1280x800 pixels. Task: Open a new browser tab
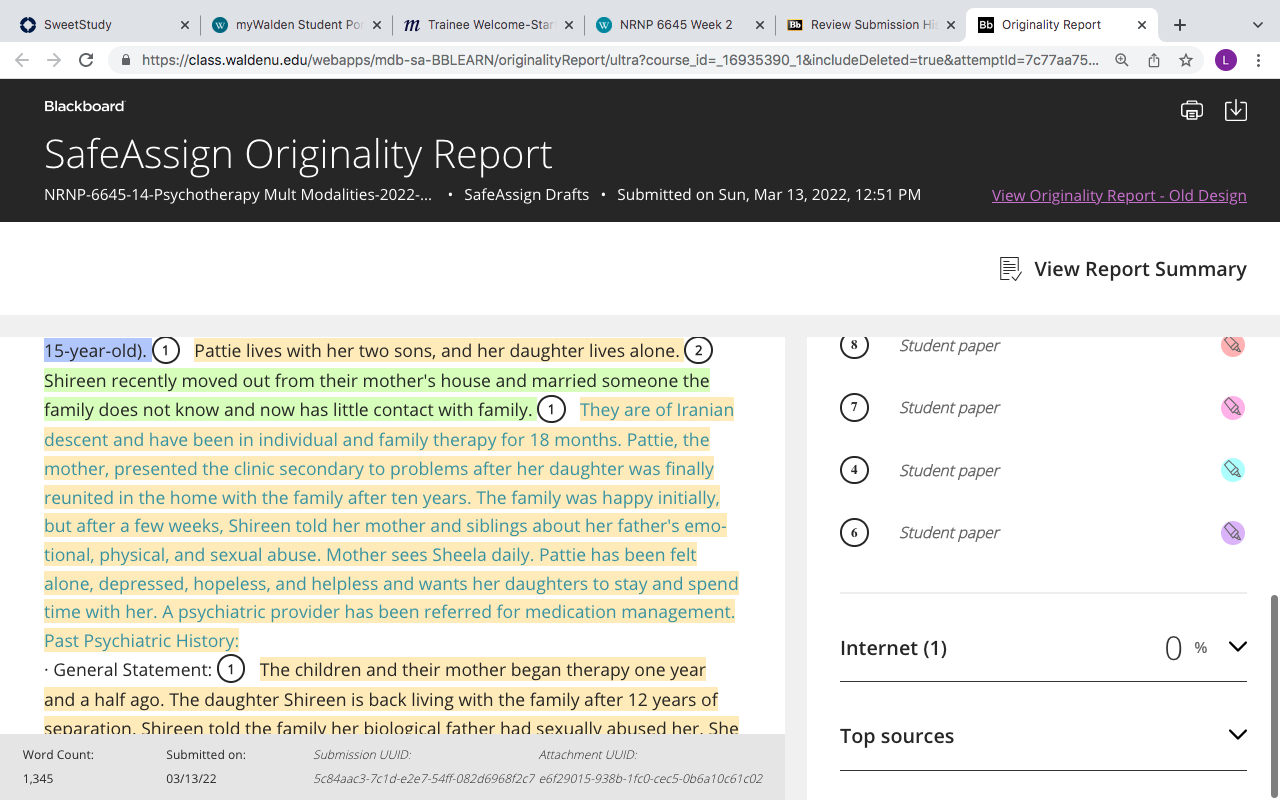(1180, 25)
